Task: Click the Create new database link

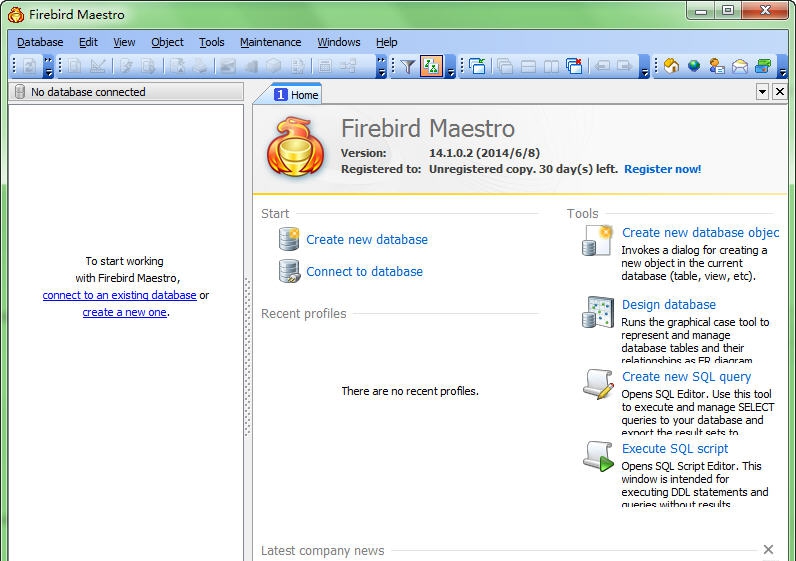Action: tap(367, 240)
